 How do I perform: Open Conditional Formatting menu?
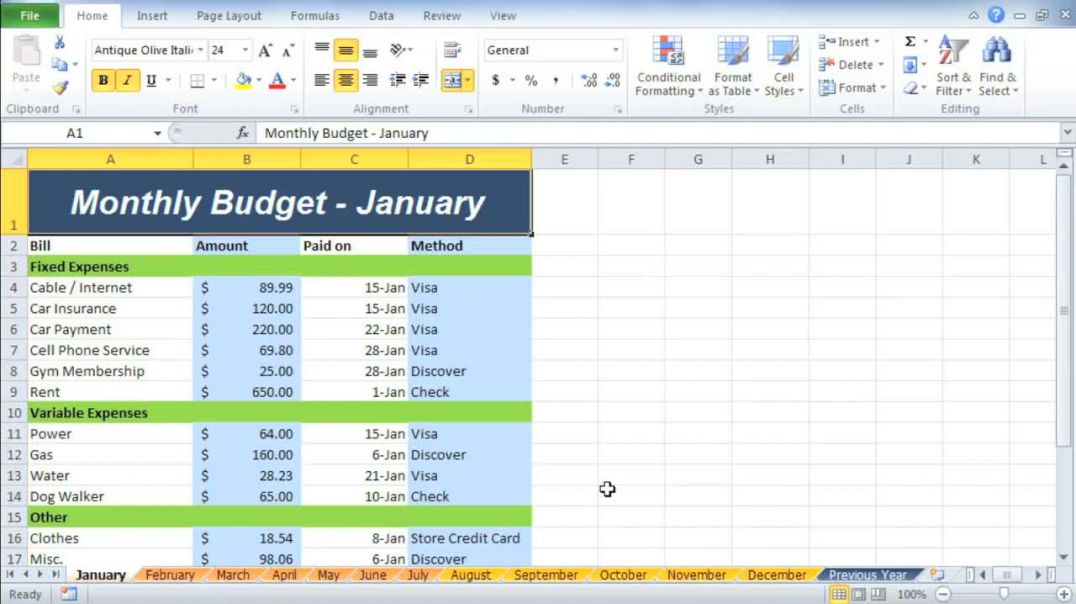click(x=668, y=66)
